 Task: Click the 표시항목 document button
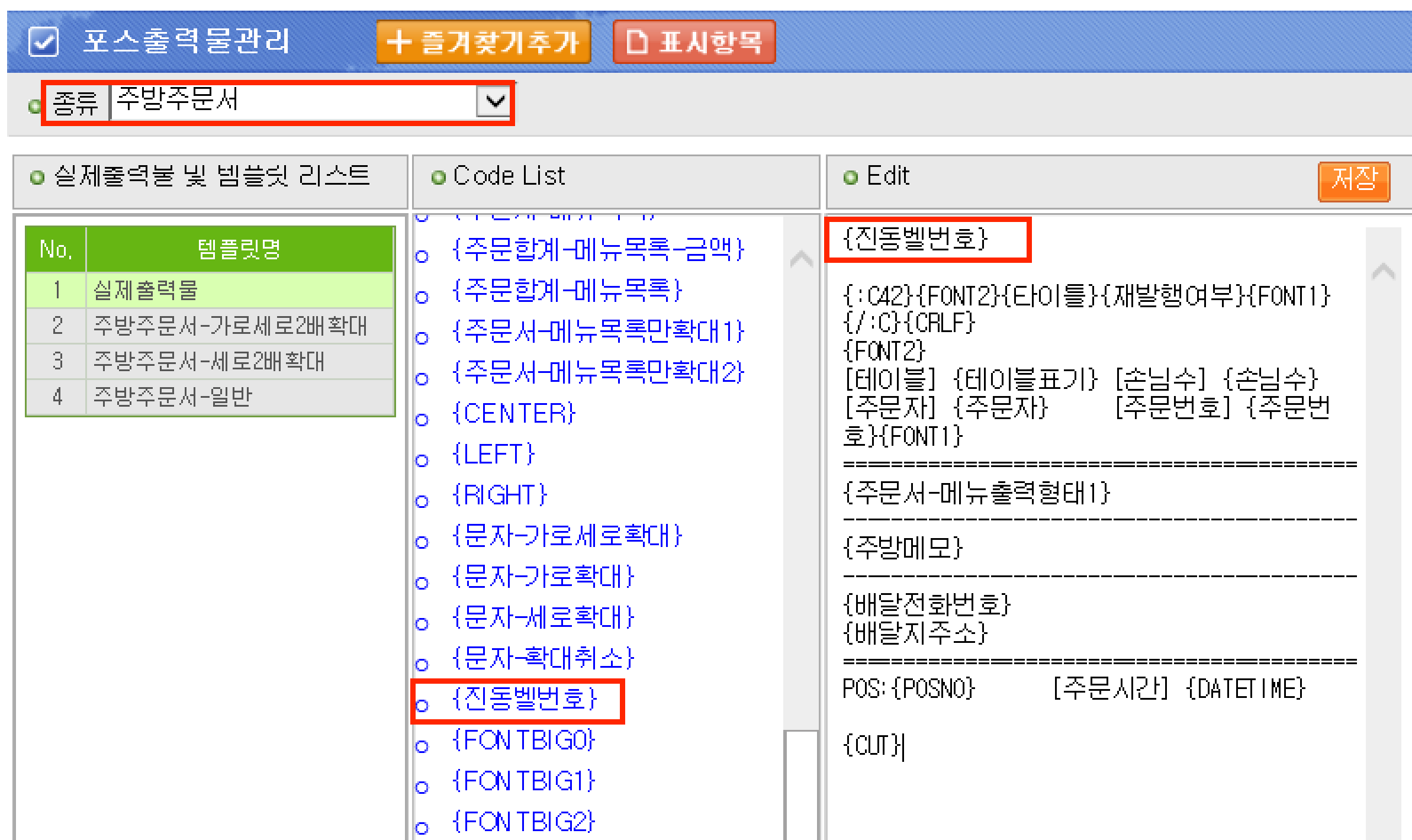pos(694,42)
